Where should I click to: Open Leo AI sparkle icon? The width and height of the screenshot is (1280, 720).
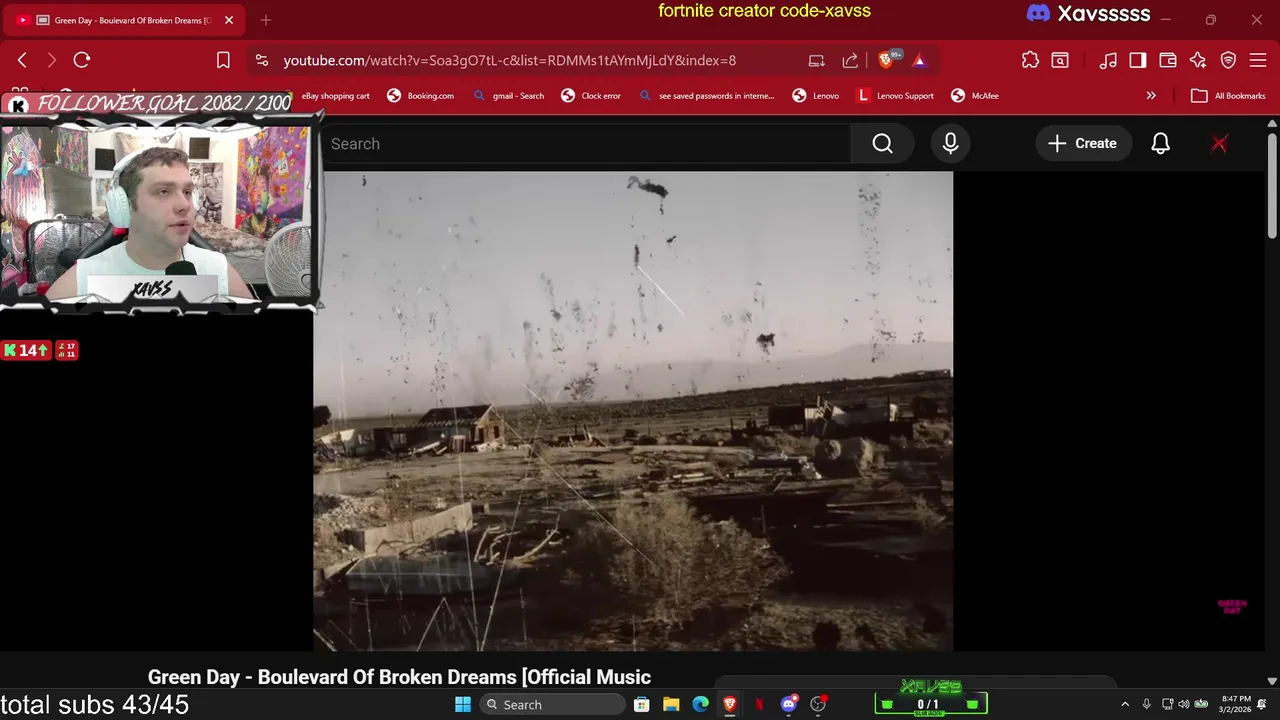point(1198,60)
